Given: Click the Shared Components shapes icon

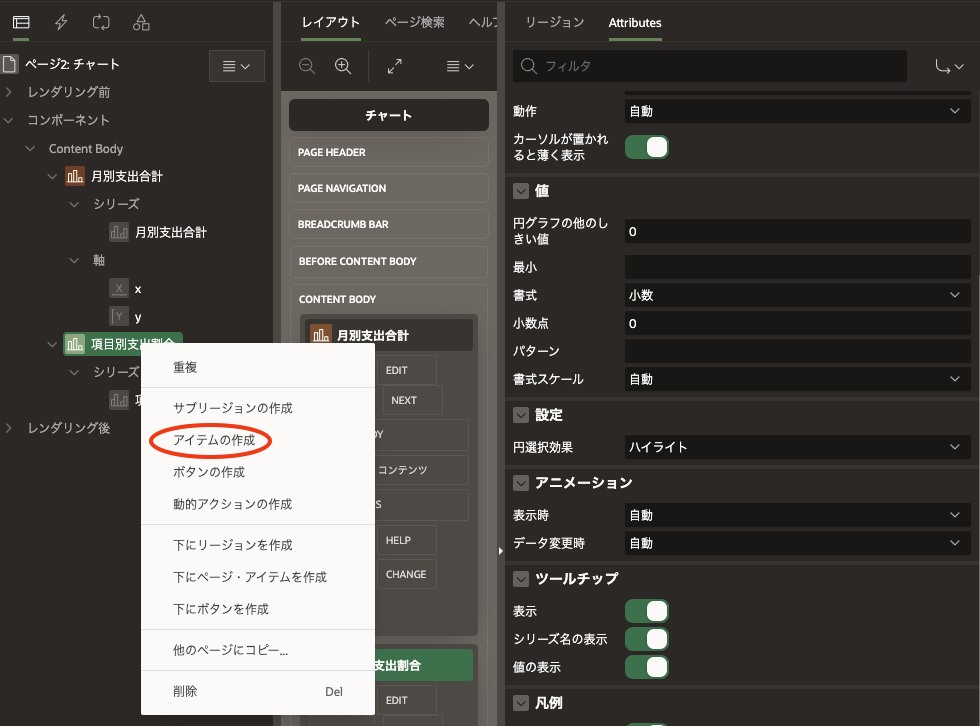Looking at the screenshot, I should pyautogui.click(x=140, y=22).
